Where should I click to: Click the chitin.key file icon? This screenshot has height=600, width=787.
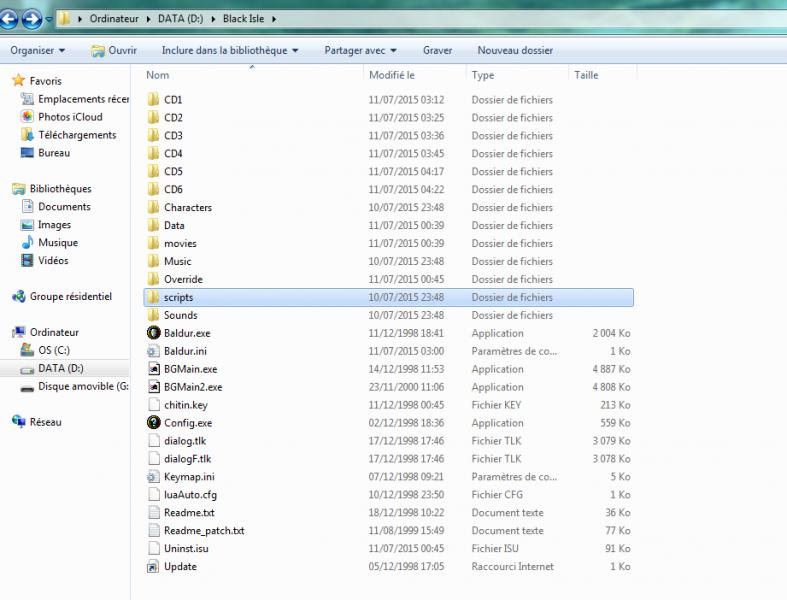(154, 405)
